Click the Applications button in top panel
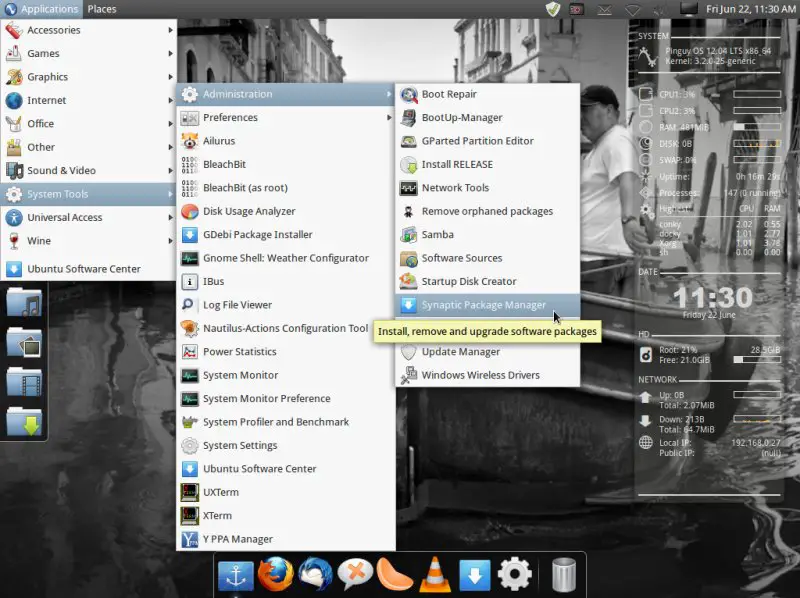 click(x=40, y=9)
